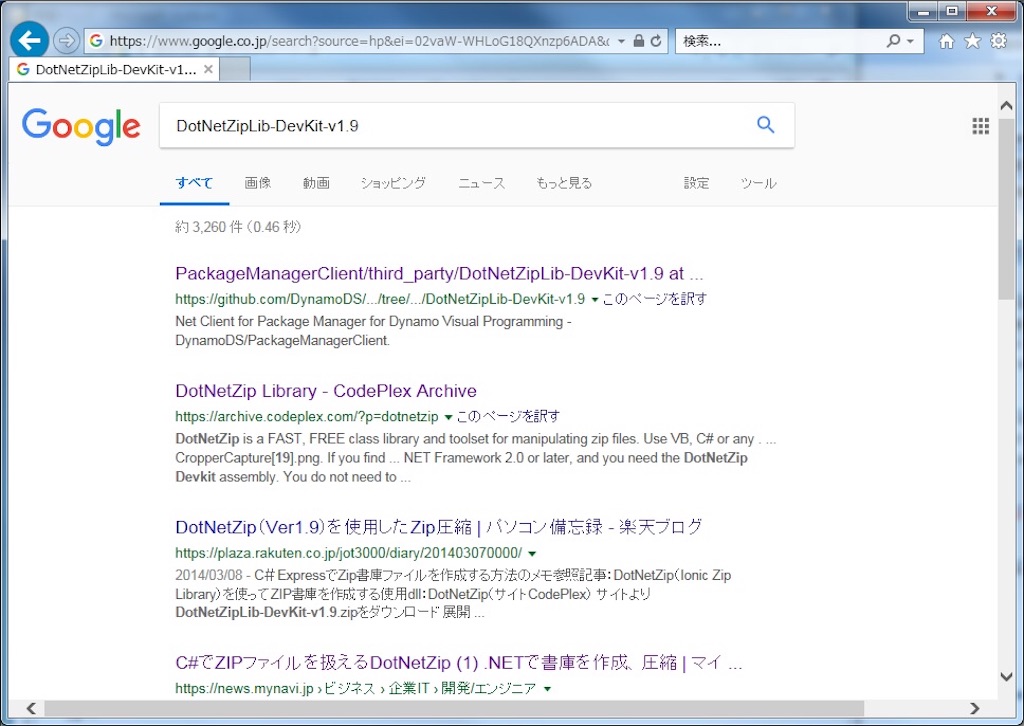1024x726 pixels.
Task: Open a new blank tab
Action: pyautogui.click(x=235, y=69)
